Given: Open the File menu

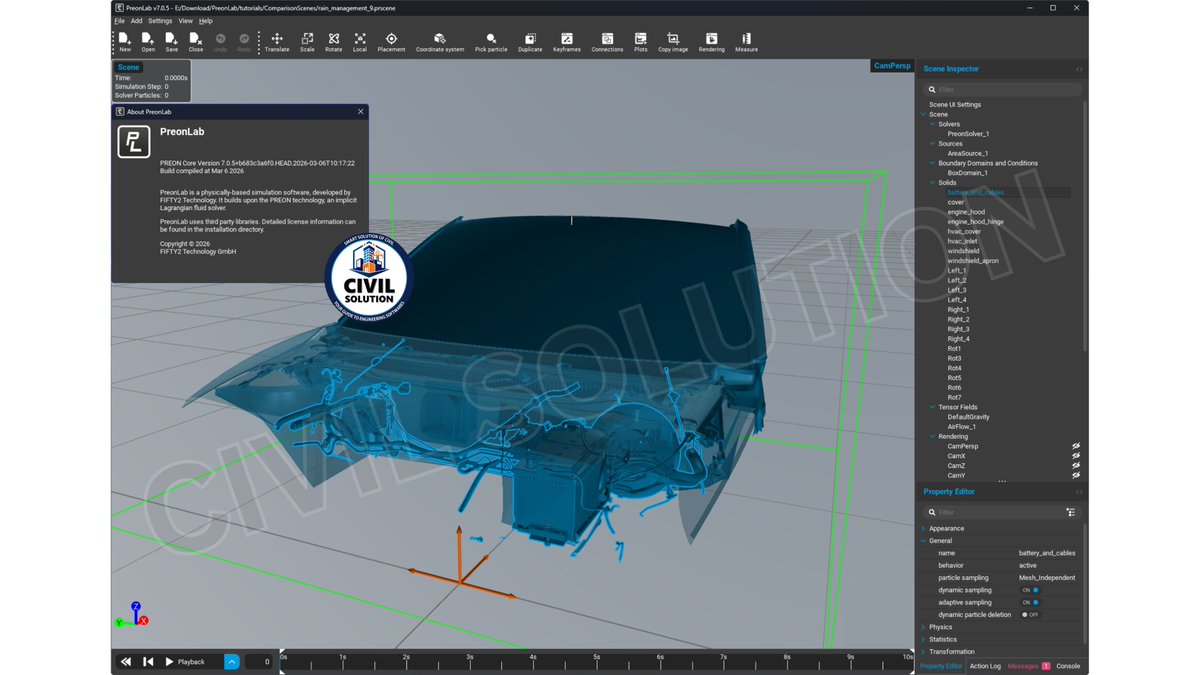Looking at the screenshot, I should tap(119, 21).
